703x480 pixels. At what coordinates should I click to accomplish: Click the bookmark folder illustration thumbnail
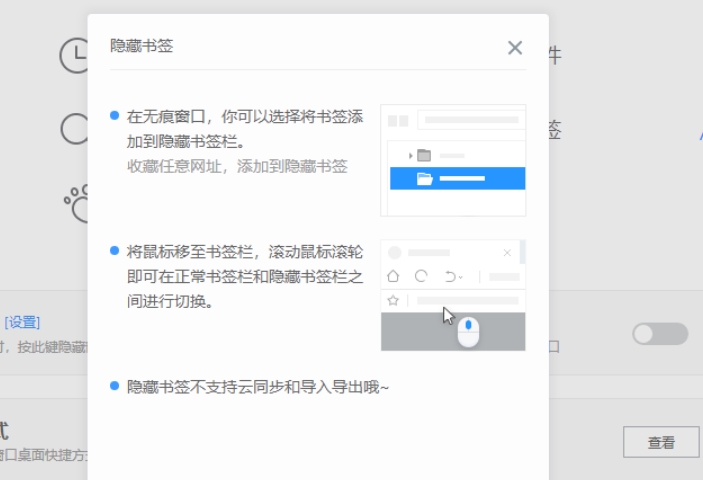pyautogui.click(x=453, y=160)
